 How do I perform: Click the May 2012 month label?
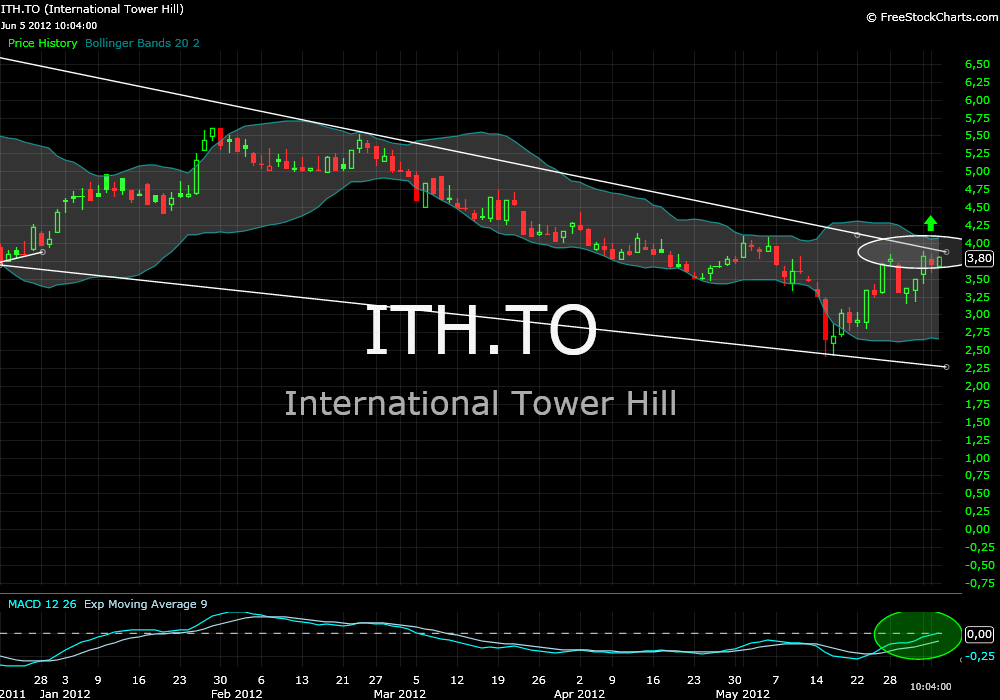pos(743,694)
